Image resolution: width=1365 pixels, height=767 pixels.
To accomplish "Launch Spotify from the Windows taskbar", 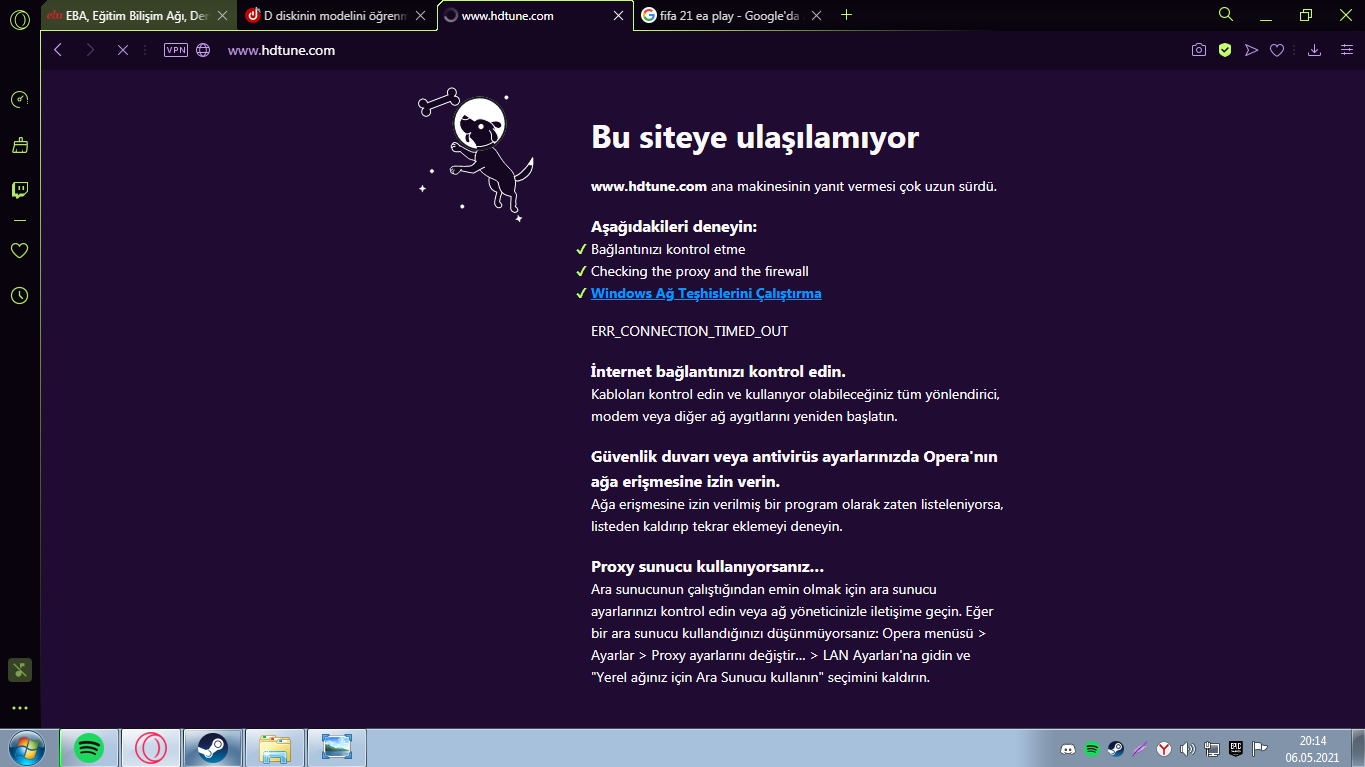I will (x=90, y=748).
